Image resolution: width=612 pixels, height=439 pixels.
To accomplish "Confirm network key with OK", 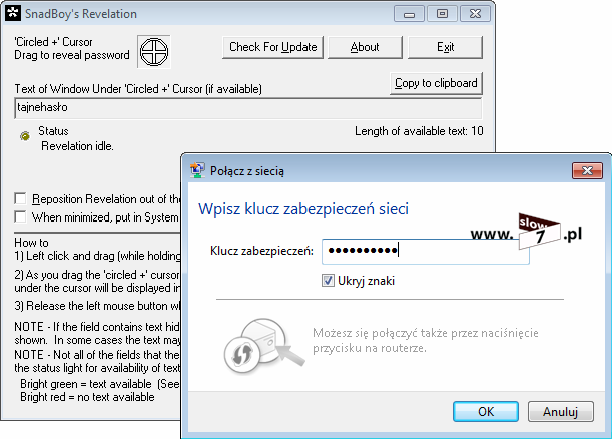I will 486,411.
